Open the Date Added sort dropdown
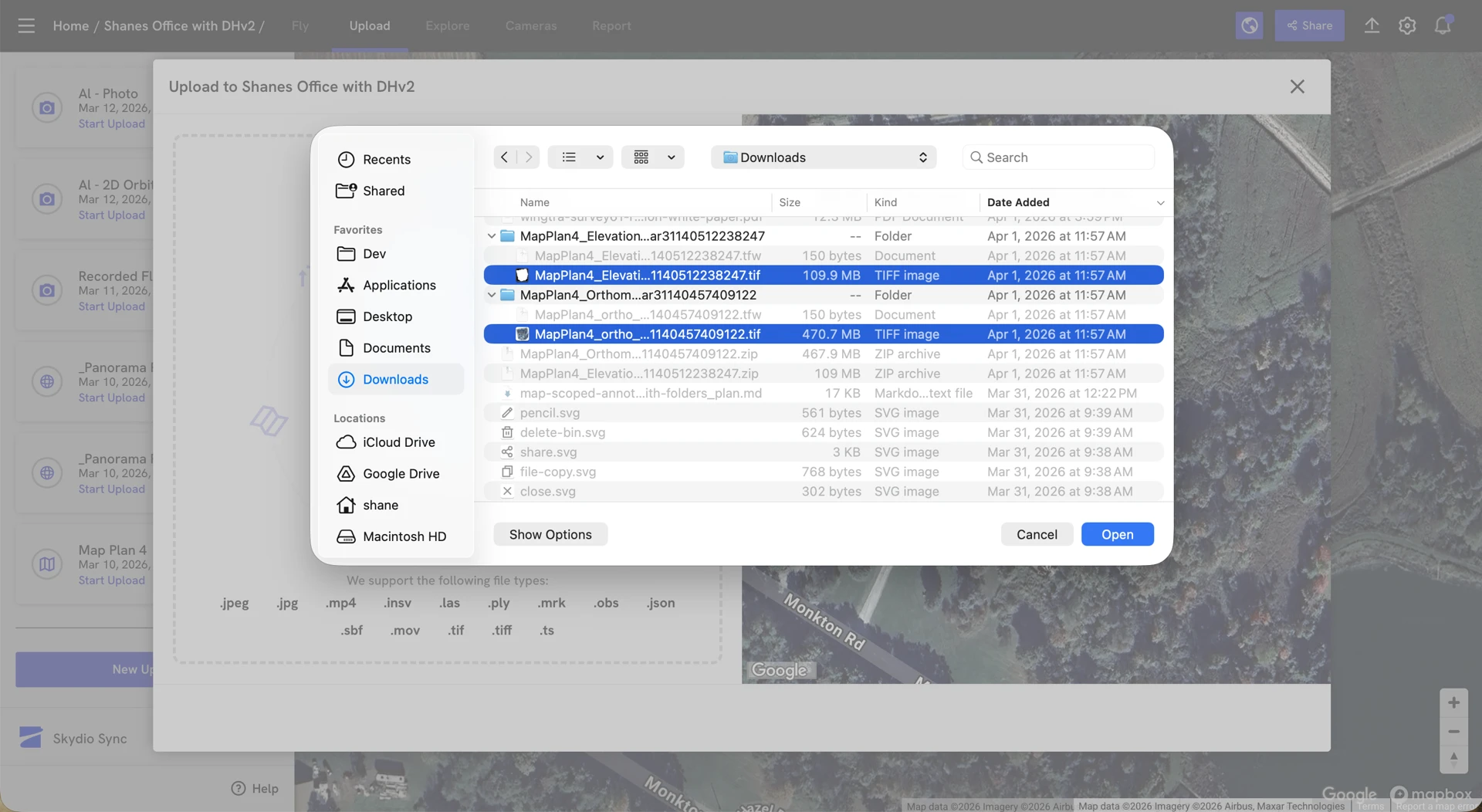This screenshot has height=812, width=1482. click(x=1162, y=202)
